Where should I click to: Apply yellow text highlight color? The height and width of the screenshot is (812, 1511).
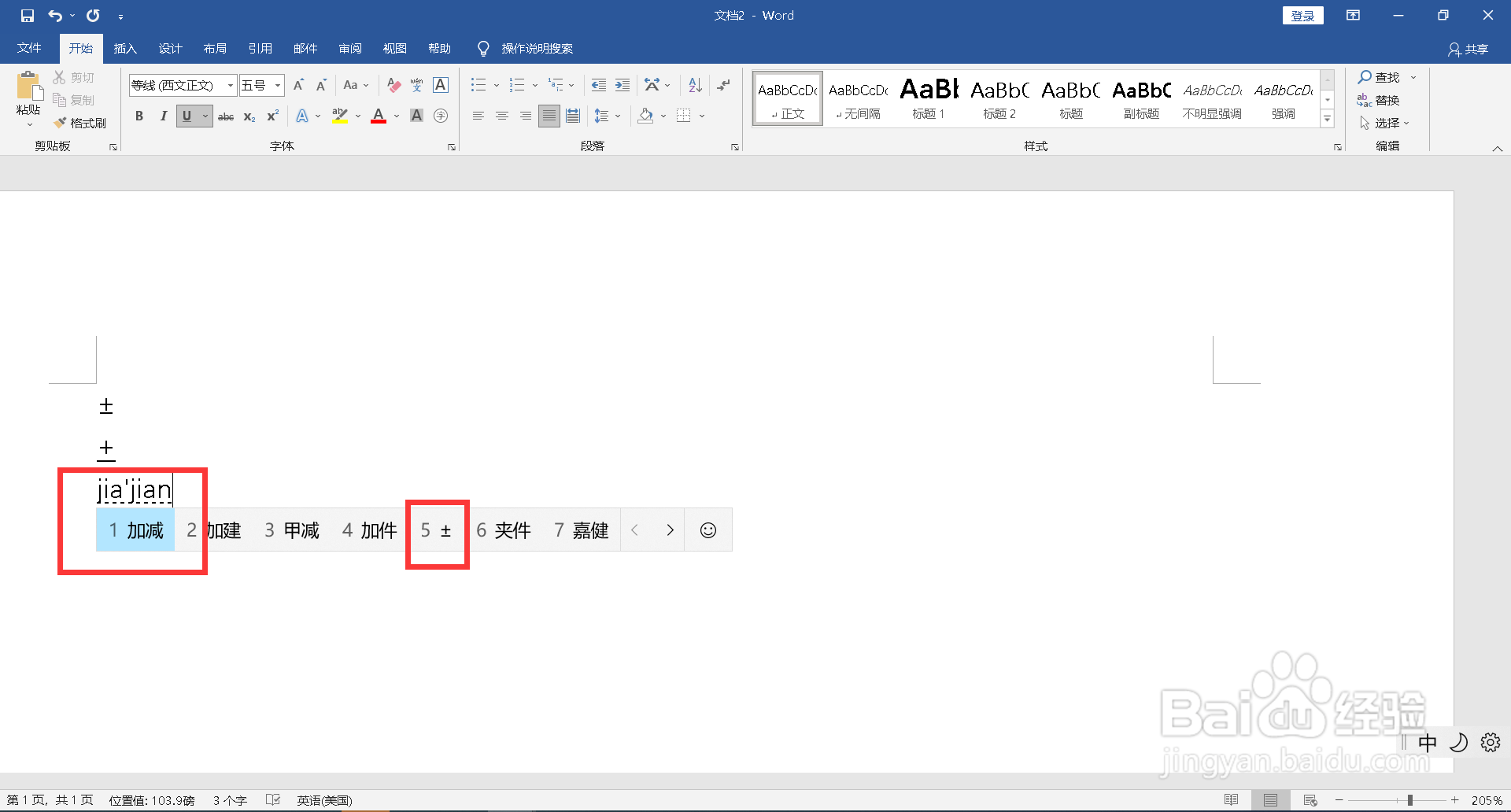340,116
